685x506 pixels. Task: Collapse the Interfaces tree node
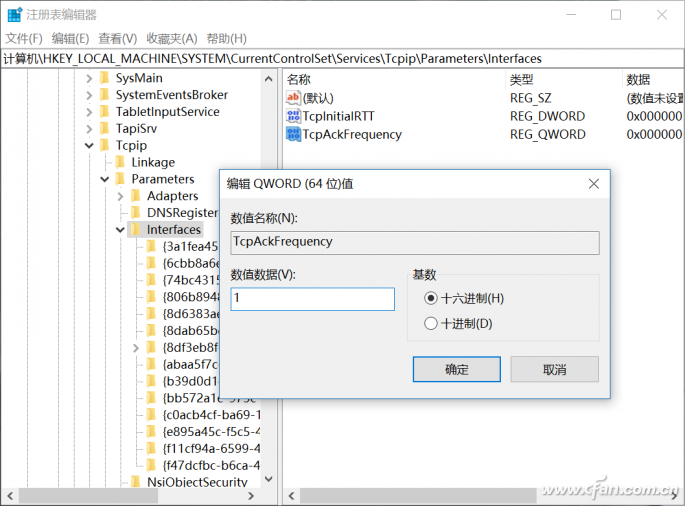[121, 229]
